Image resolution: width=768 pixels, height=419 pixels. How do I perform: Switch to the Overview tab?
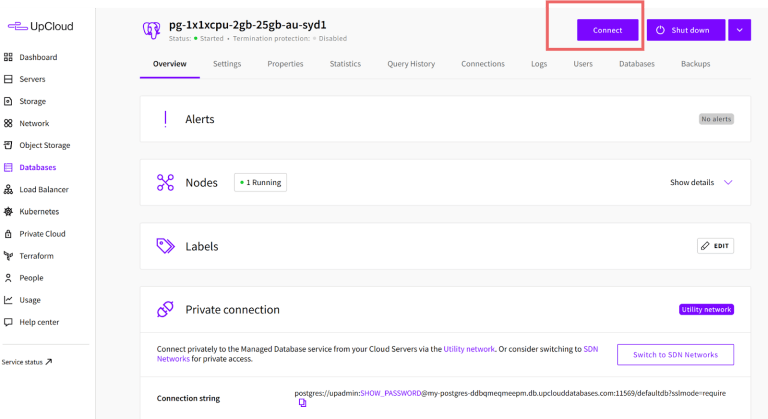(x=169, y=64)
